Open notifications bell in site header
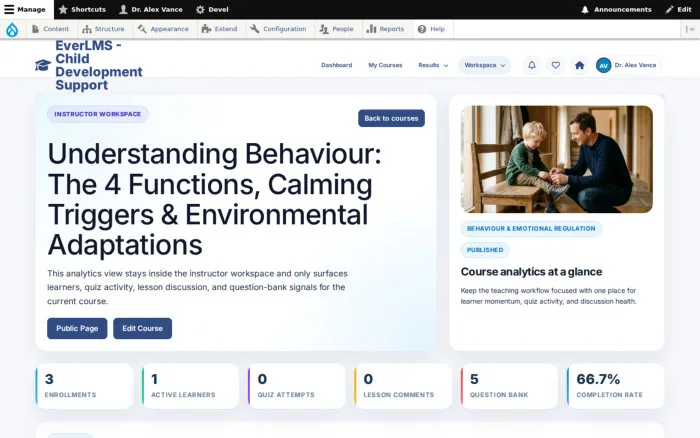This screenshot has width=700, height=438. coord(532,65)
